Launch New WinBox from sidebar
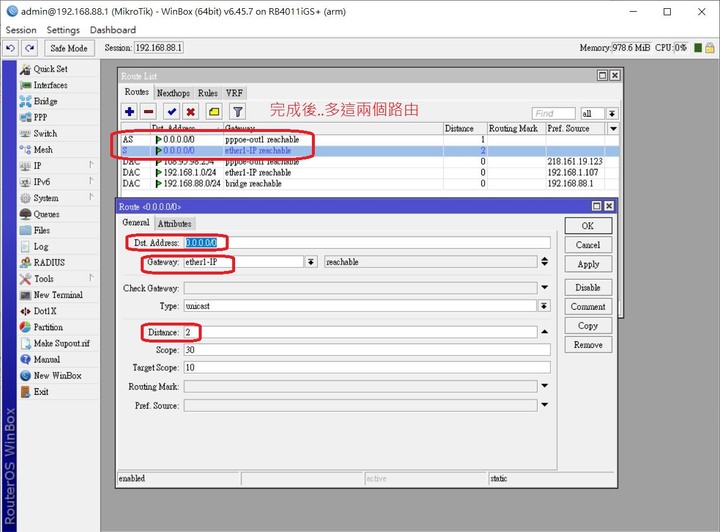The width and height of the screenshot is (720, 532). 57,375
